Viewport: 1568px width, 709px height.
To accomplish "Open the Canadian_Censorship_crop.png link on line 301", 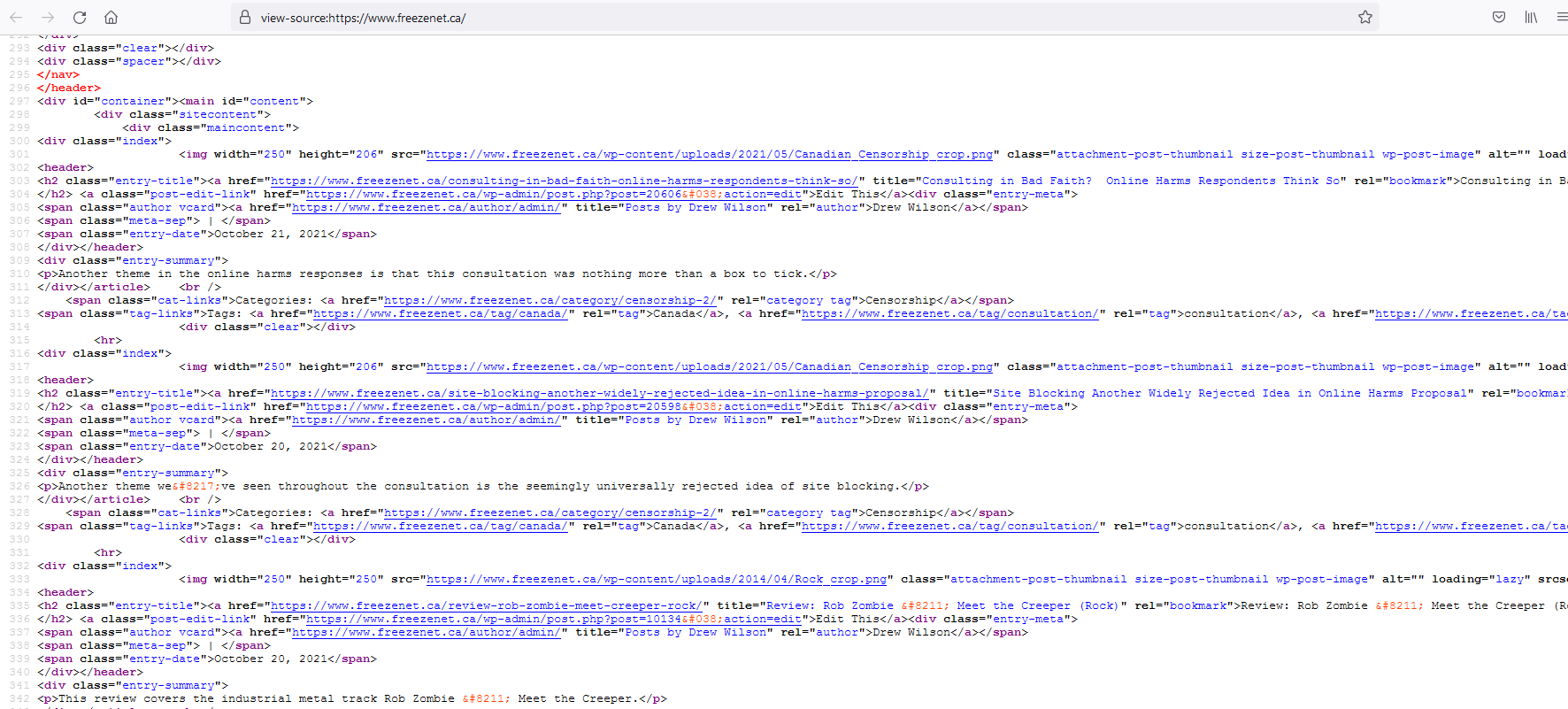I will (710, 154).
